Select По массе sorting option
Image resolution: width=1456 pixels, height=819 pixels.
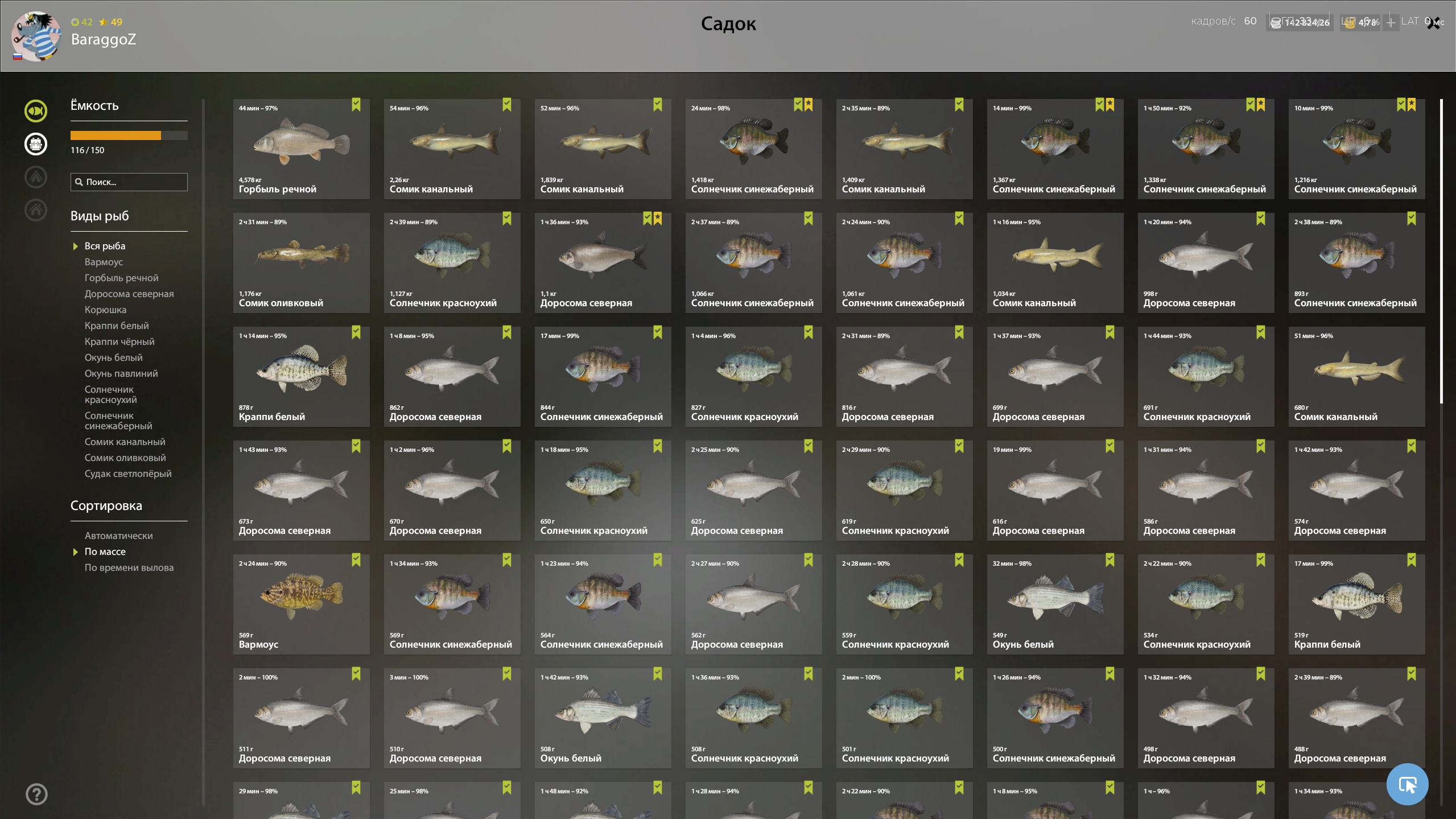pos(105,552)
